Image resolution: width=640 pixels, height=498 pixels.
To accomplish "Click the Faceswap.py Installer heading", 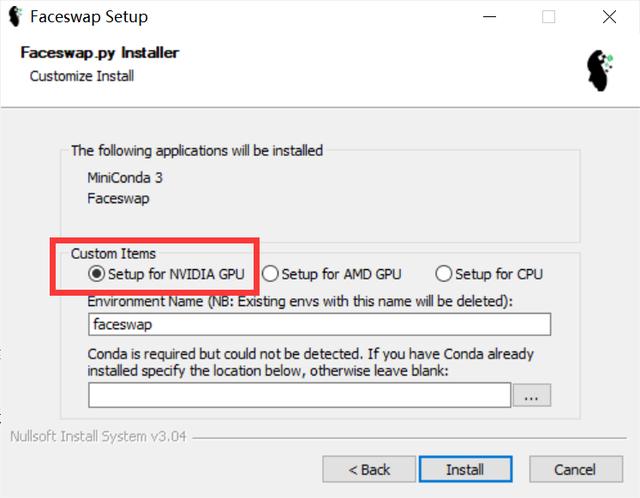I will point(100,53).
